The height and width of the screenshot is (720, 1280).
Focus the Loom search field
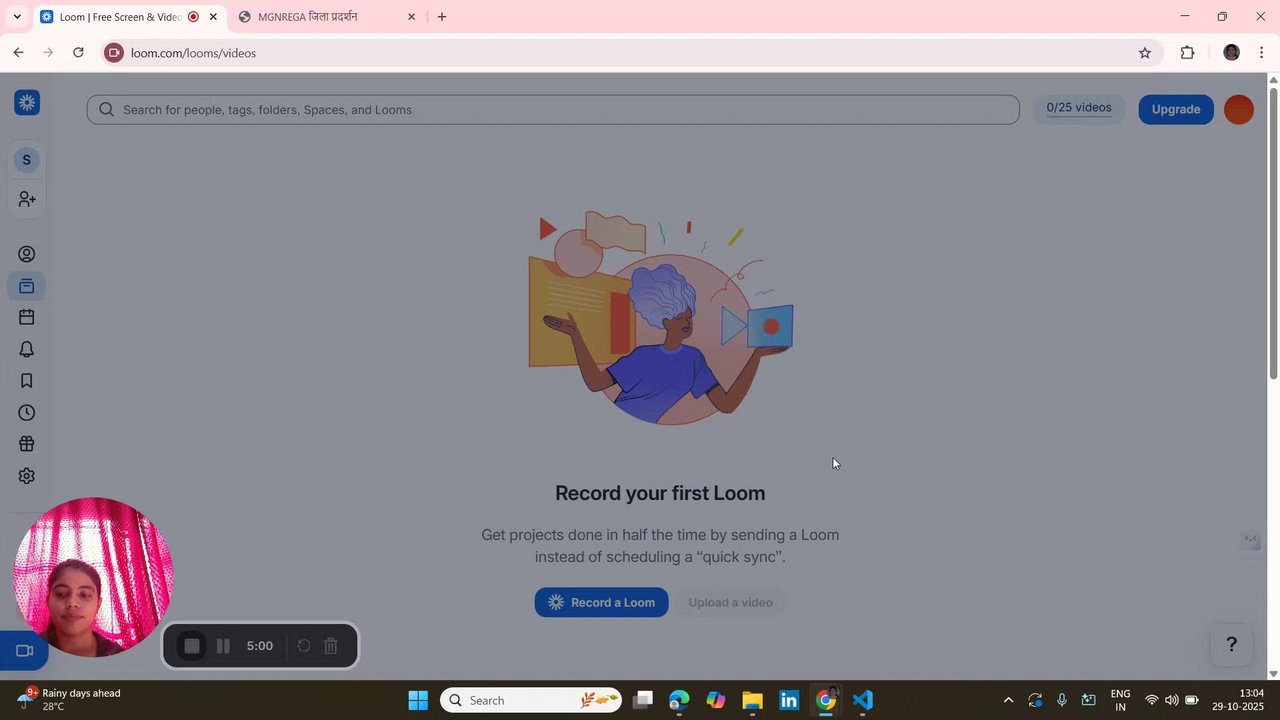tap(553, 110)
